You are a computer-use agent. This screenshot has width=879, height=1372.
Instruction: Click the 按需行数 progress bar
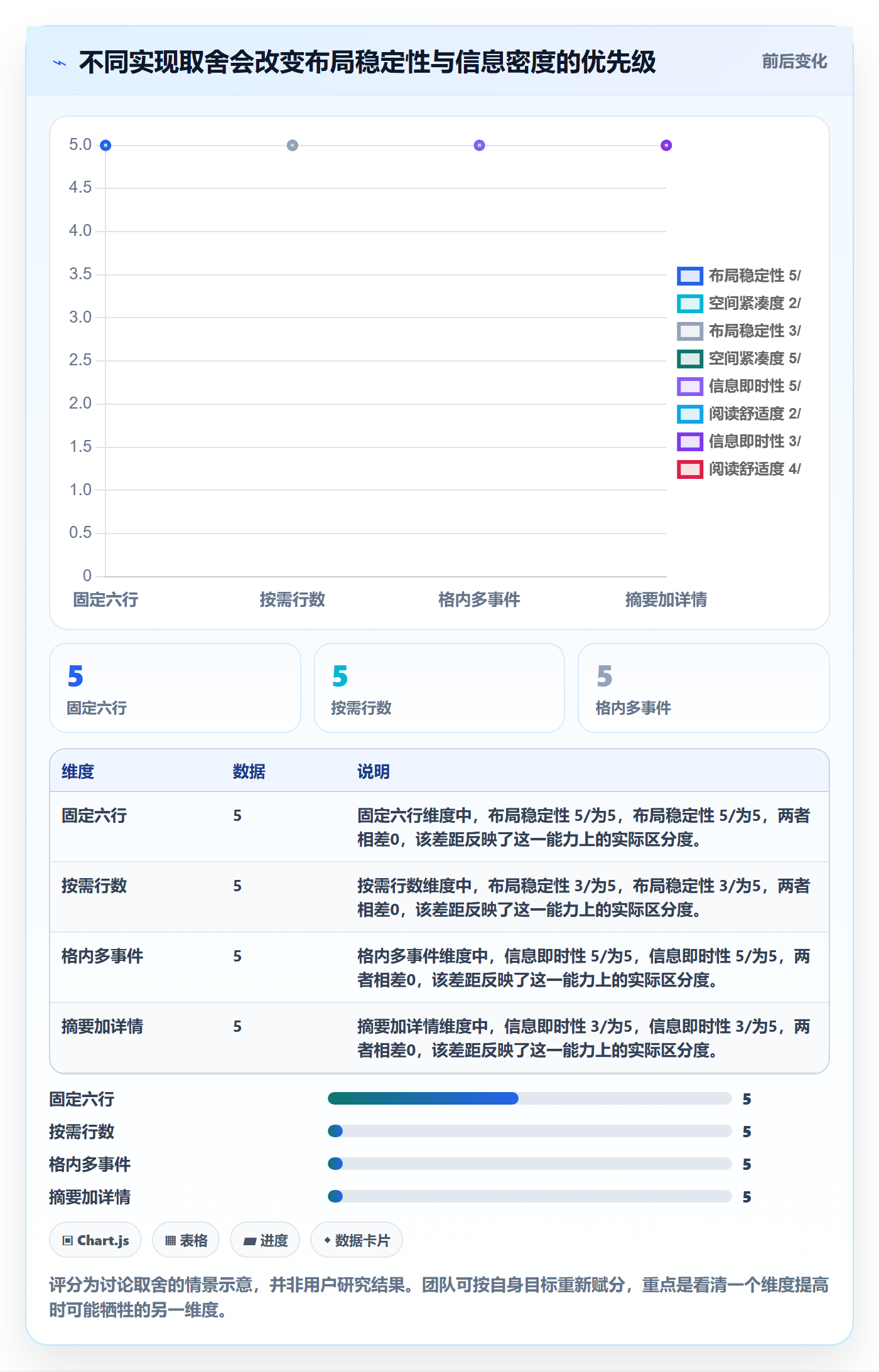[x=530, y=1131]
